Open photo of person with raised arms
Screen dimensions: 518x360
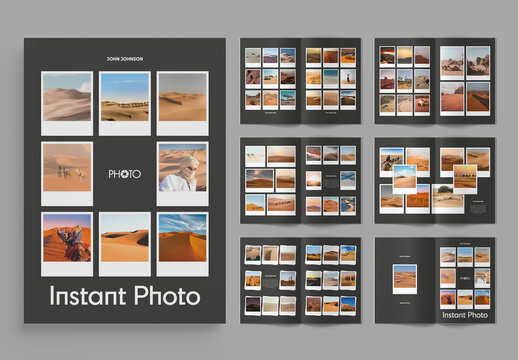348,79
